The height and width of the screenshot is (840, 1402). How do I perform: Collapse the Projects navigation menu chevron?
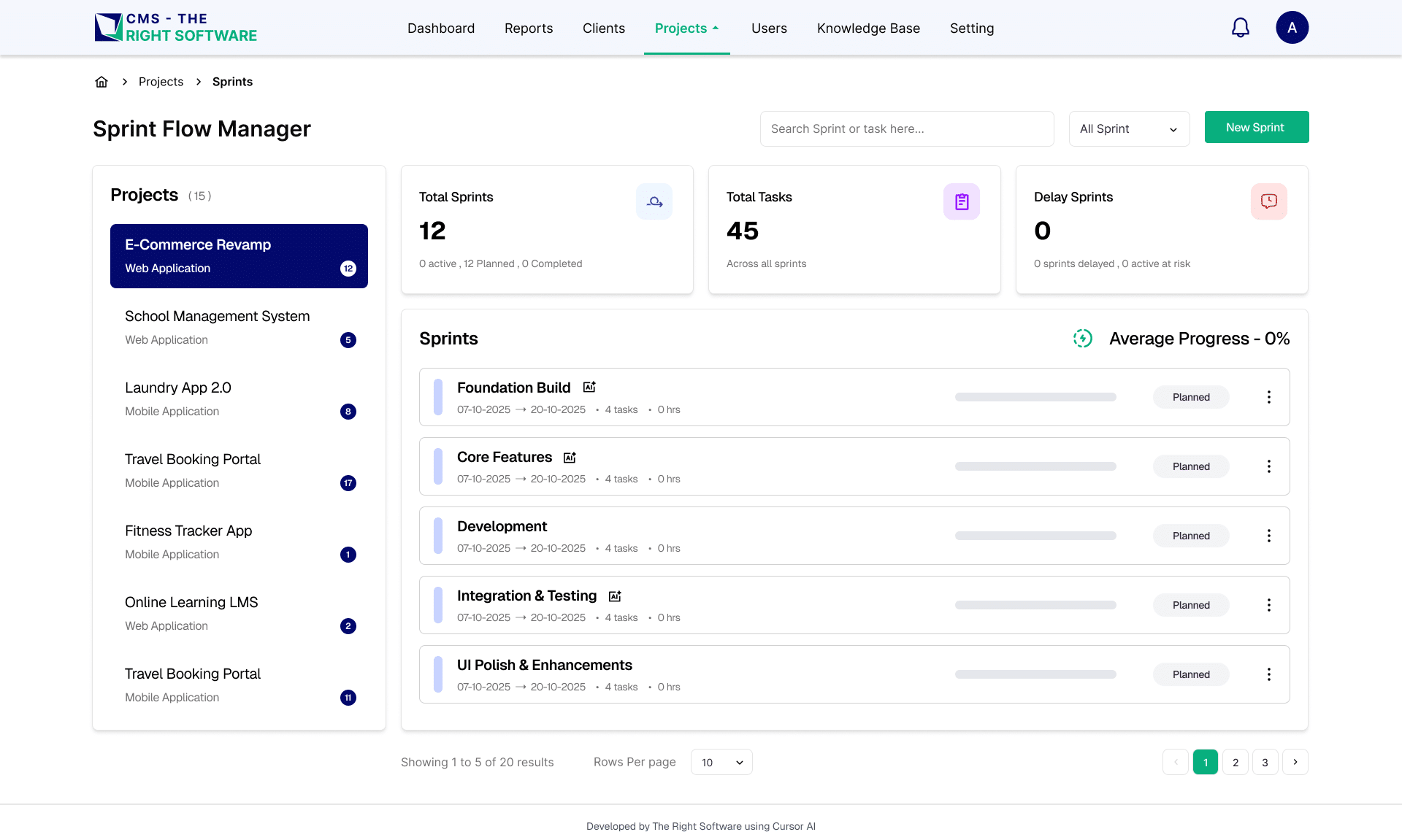[x=715, y=28]
